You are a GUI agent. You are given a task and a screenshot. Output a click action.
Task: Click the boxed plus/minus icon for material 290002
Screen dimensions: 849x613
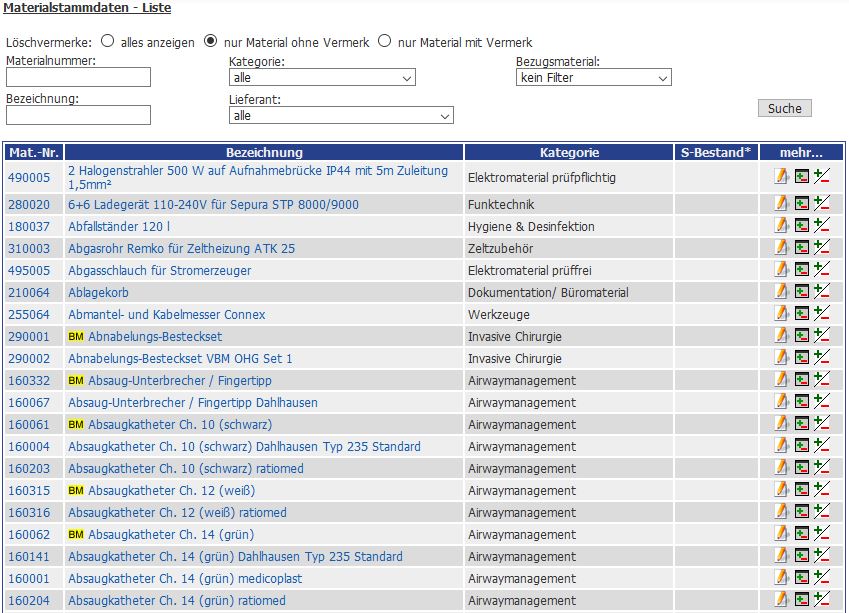coord(802,358)
